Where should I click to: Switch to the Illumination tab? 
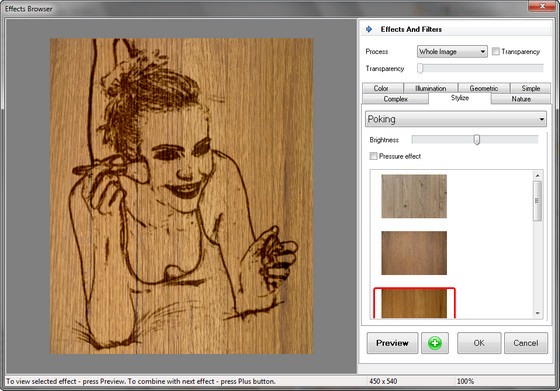pyautogui.click(x=430, y=88)
